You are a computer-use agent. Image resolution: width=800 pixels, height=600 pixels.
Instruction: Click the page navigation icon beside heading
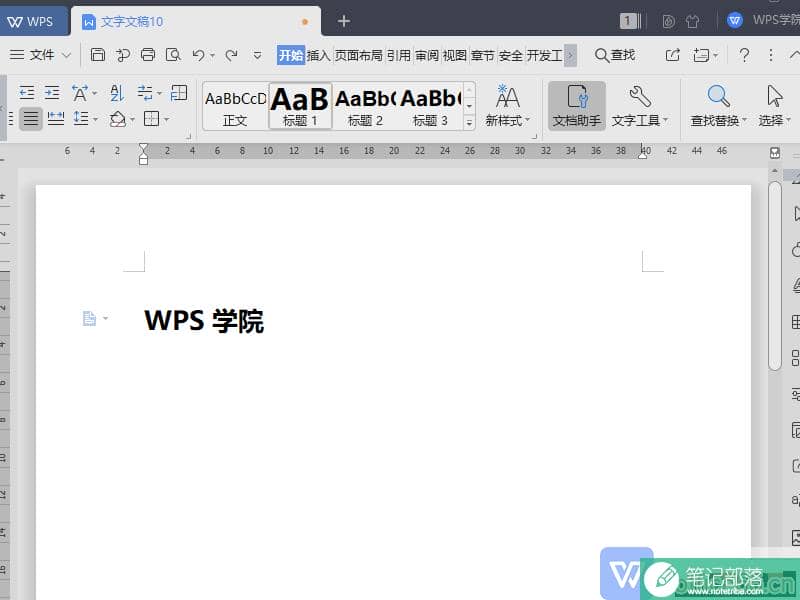click(89, 318)
